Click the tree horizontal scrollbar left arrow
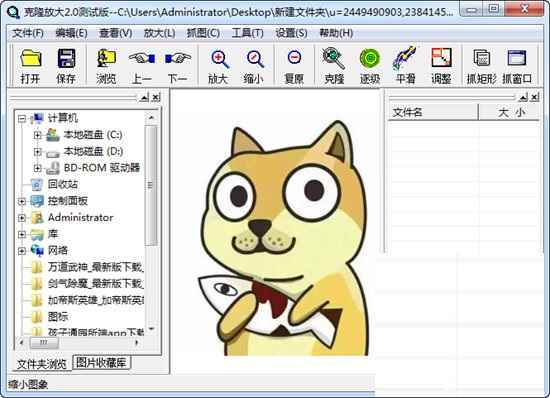This screenshot has width=550, height=398. click(22, 343)
